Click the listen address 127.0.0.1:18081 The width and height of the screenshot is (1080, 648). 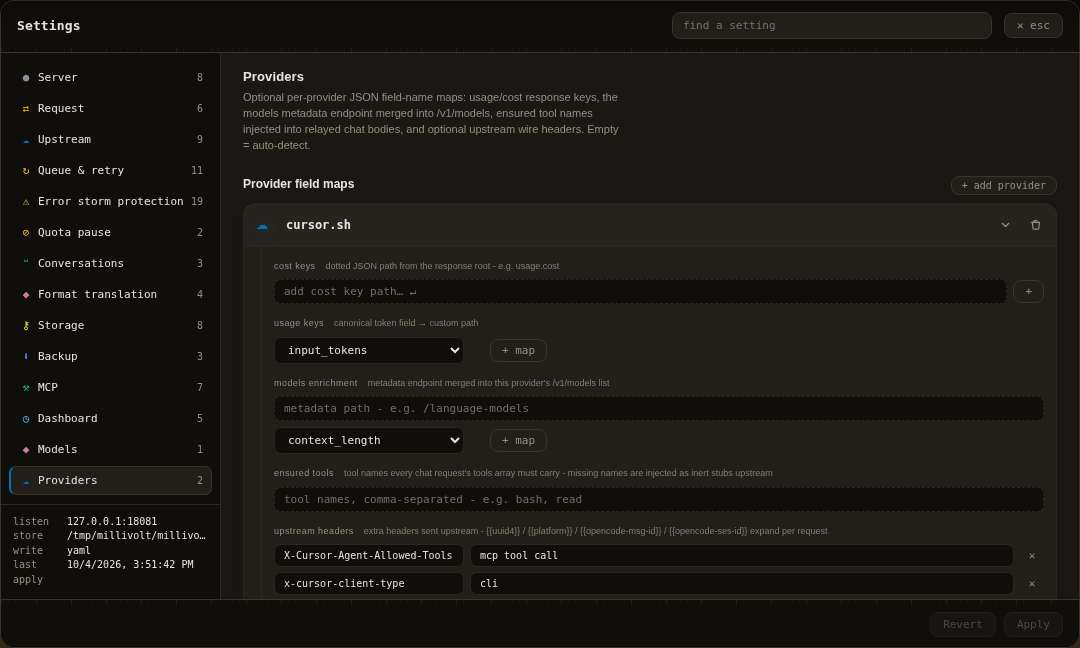click(x=112, y=521)
